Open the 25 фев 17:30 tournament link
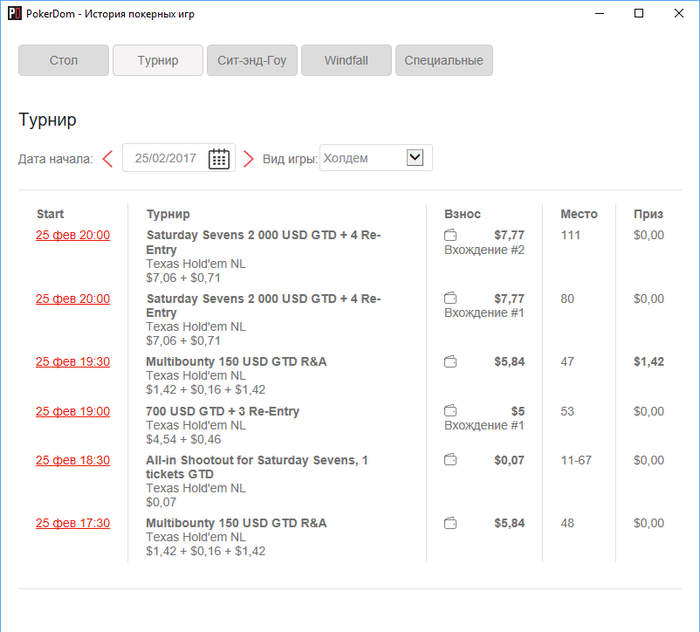Screen dimensions: 700x632 (x=73, y=523)
